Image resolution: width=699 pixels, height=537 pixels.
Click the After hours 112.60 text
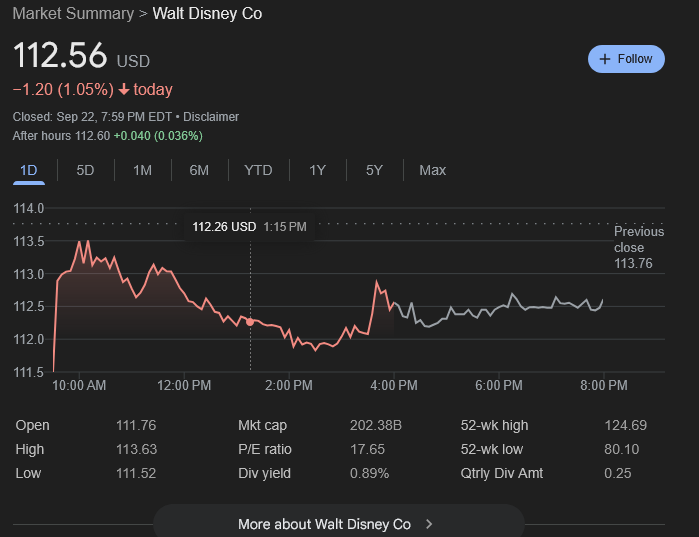61,136
